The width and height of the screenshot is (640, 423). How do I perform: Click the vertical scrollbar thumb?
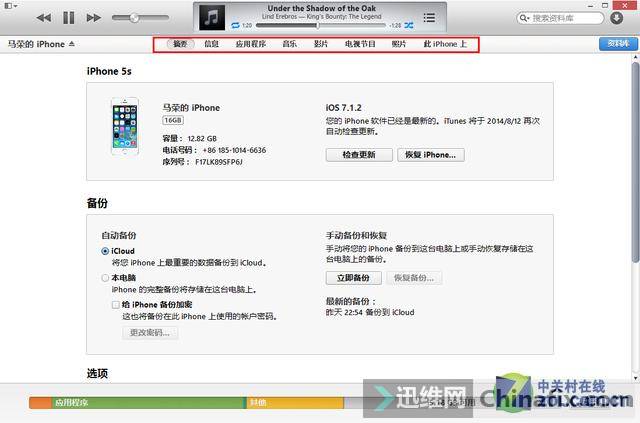point(635,162)
